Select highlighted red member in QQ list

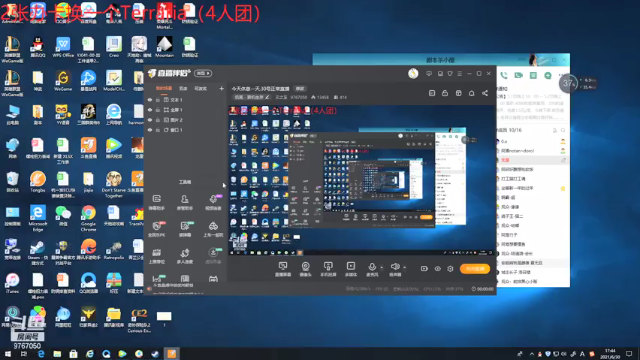(x=533, y=160)
